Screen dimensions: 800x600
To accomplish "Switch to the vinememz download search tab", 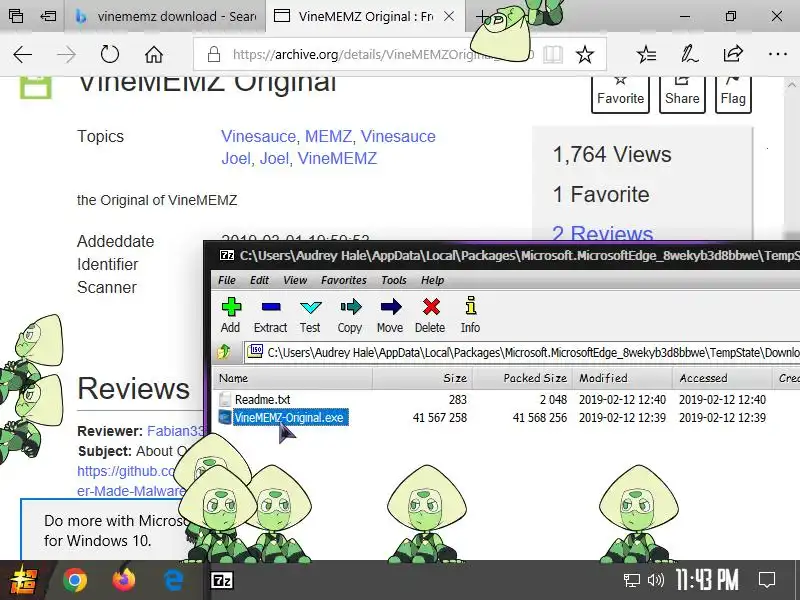I will click(x=164, y=16).
